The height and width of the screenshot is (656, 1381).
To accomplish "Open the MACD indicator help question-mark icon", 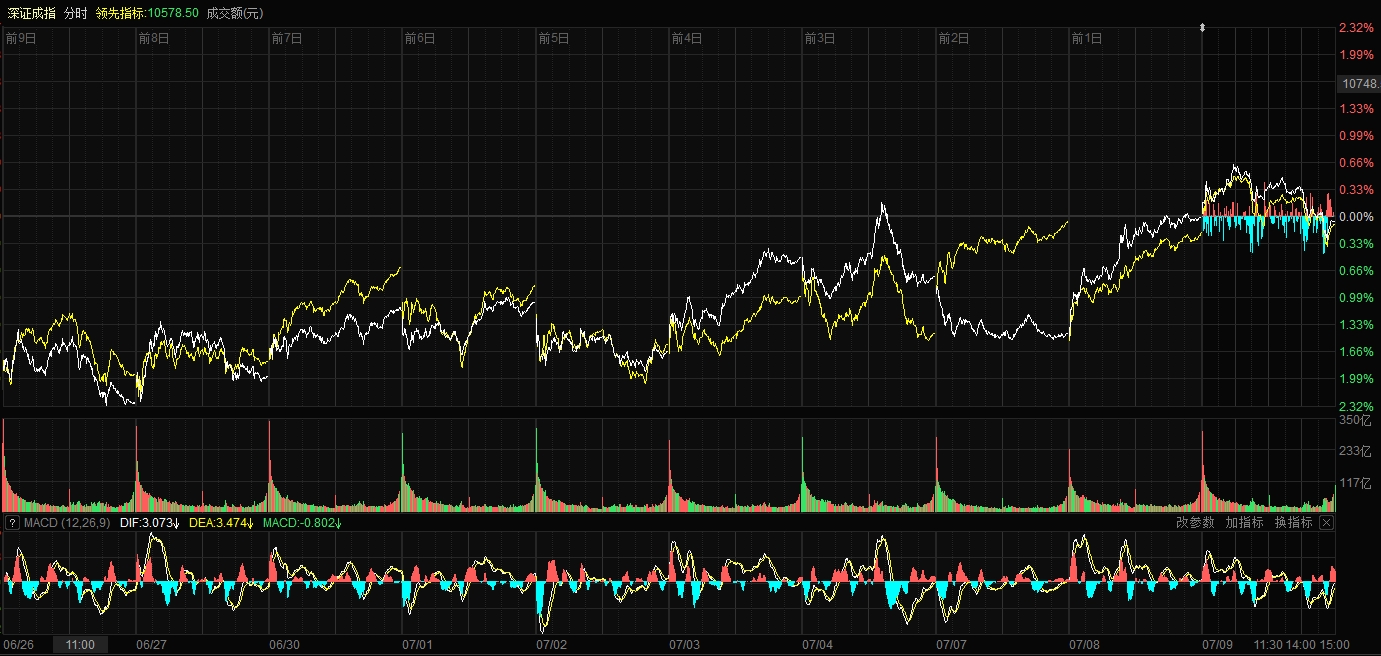I will point(12,523).
